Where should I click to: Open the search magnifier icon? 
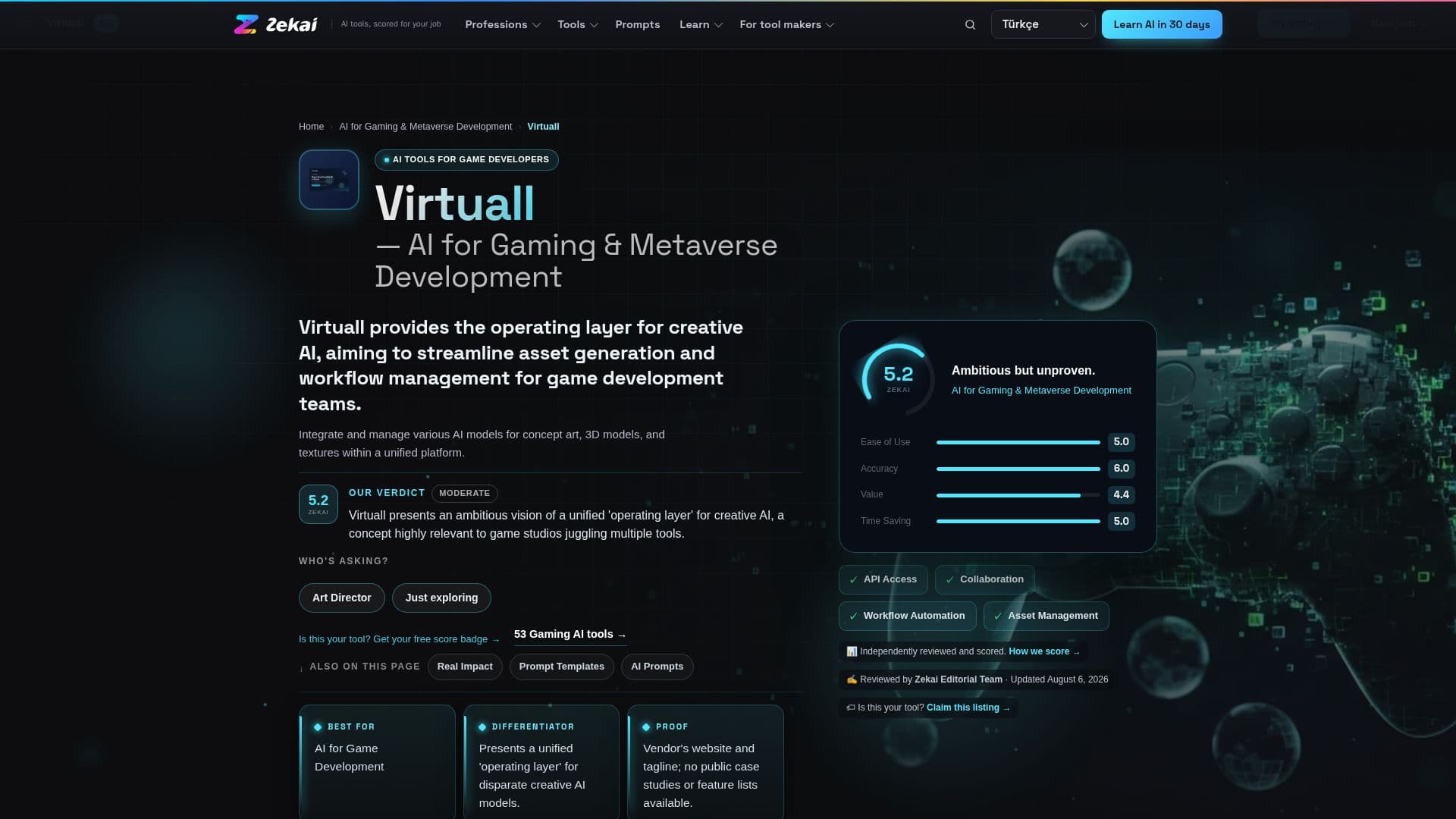(x=970, y=24)
